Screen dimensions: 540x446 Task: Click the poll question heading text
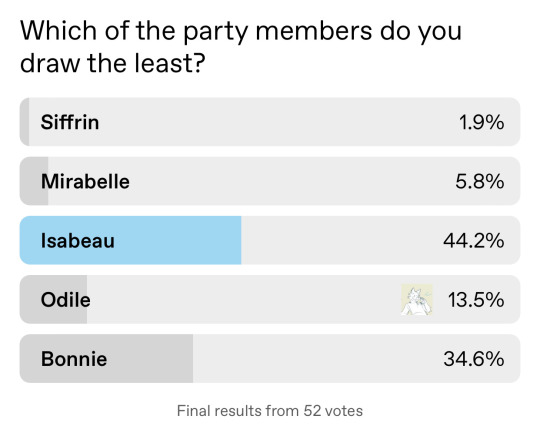241,46
